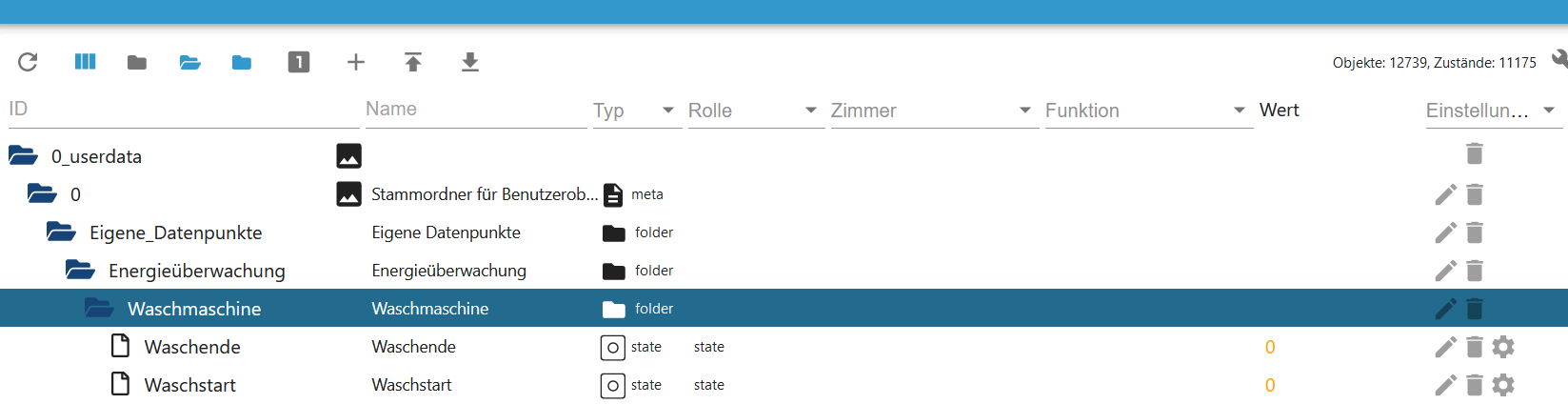Delete the Waschstart state via trash icon

click(1475, 385)
